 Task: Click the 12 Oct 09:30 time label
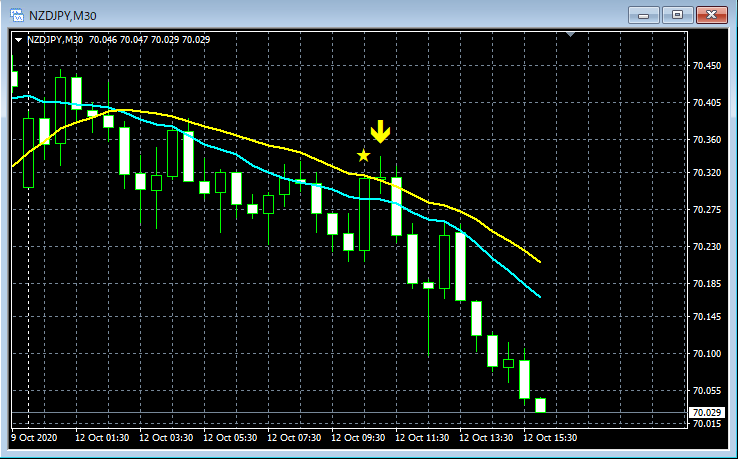(358, 438)
